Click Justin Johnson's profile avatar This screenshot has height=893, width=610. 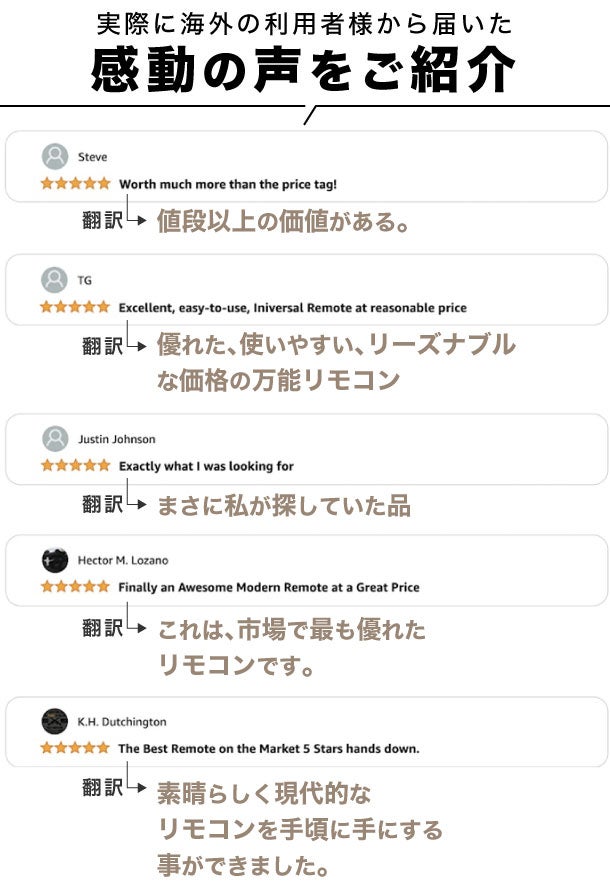tap(55, 438)
